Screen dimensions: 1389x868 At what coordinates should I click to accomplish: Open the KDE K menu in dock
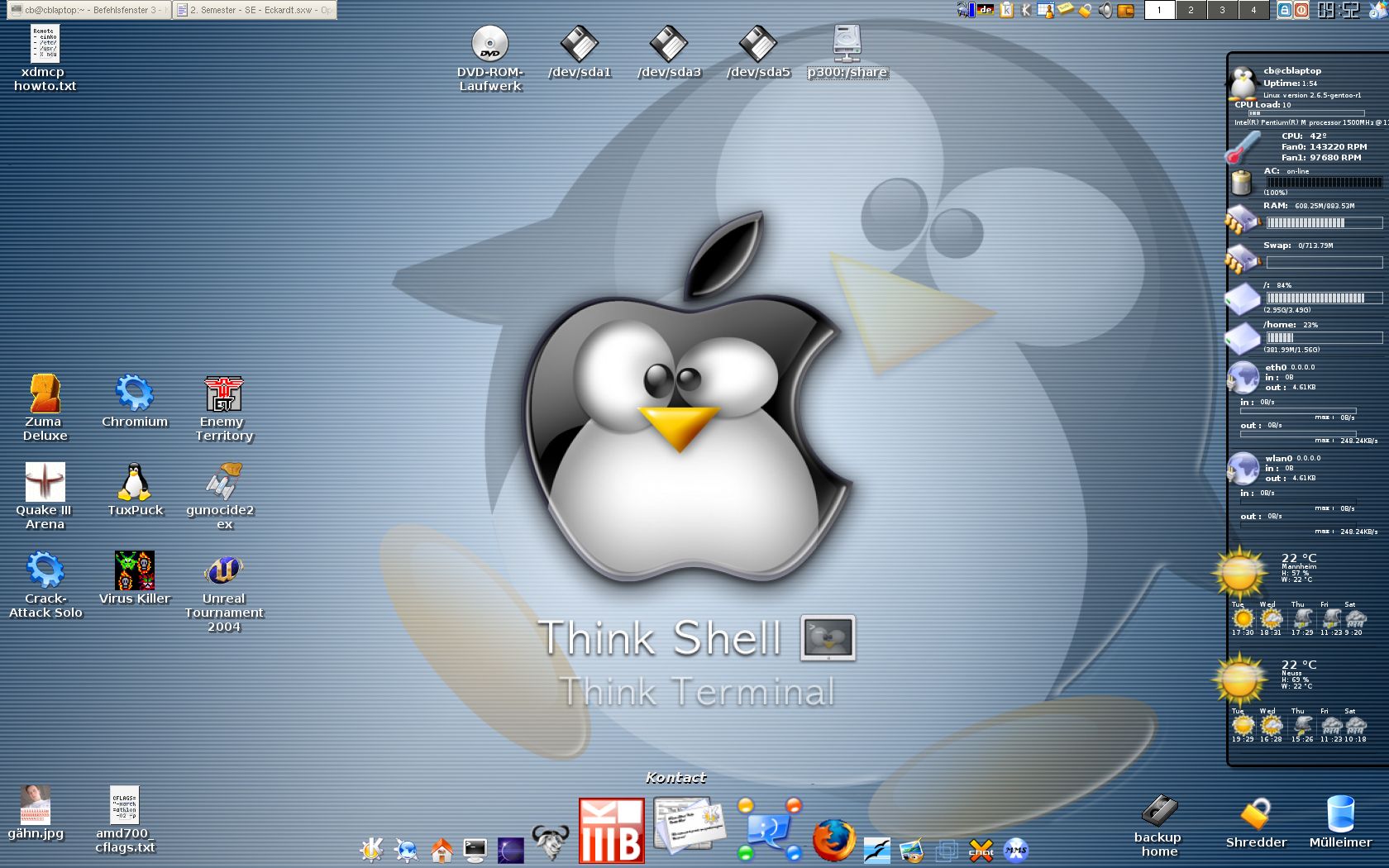point(371,849)
